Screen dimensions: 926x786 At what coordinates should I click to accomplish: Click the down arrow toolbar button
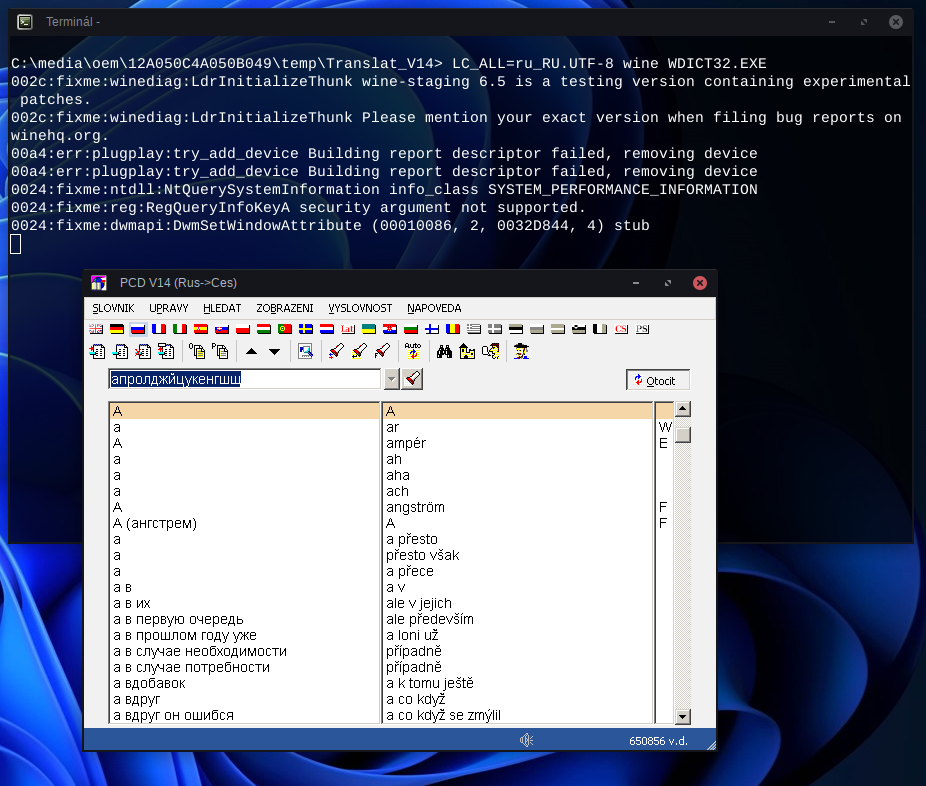tap(275, 352)
